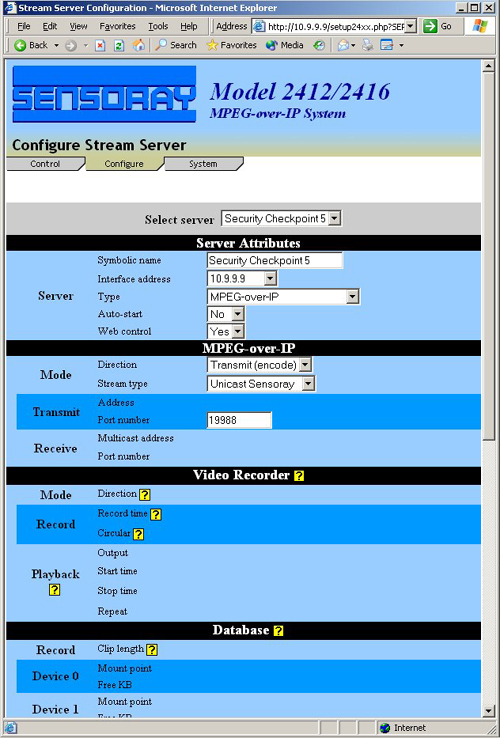Screen dimensions: 500x738
Task: Open the Back button history dropdown arrow
Action: [x=56, y=46]
